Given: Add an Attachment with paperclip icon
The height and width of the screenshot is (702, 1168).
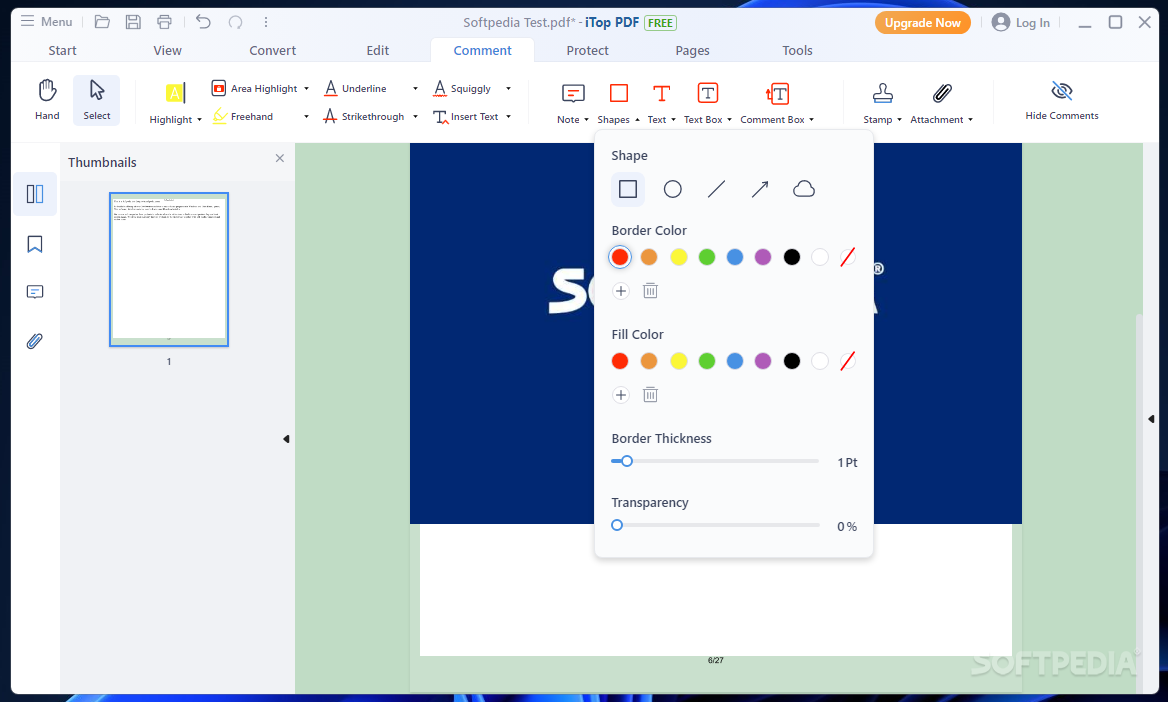Looking at the screenshot, I should (942, 93).
